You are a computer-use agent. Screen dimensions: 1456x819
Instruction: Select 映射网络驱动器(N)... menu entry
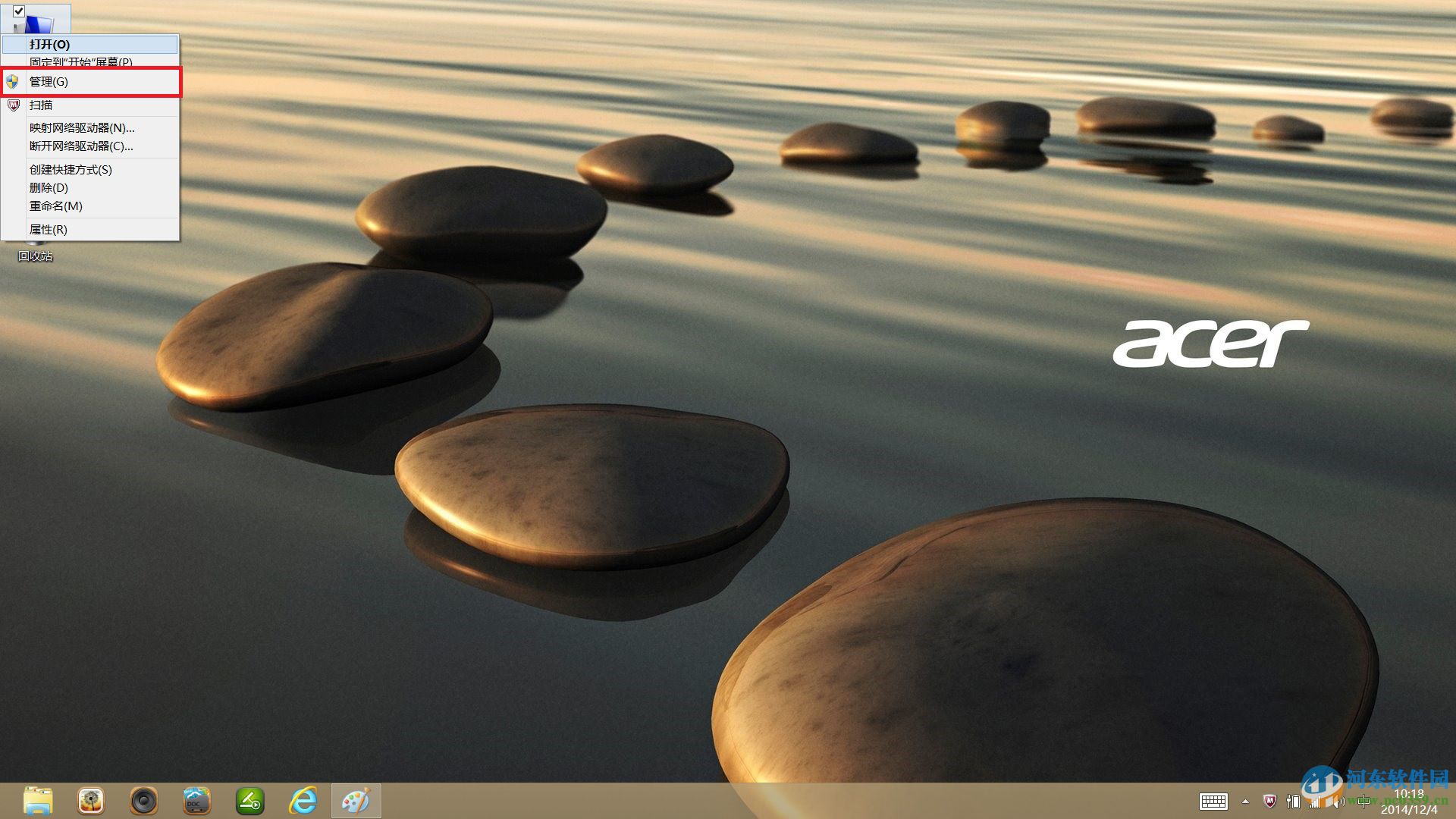tap(82, 128)
